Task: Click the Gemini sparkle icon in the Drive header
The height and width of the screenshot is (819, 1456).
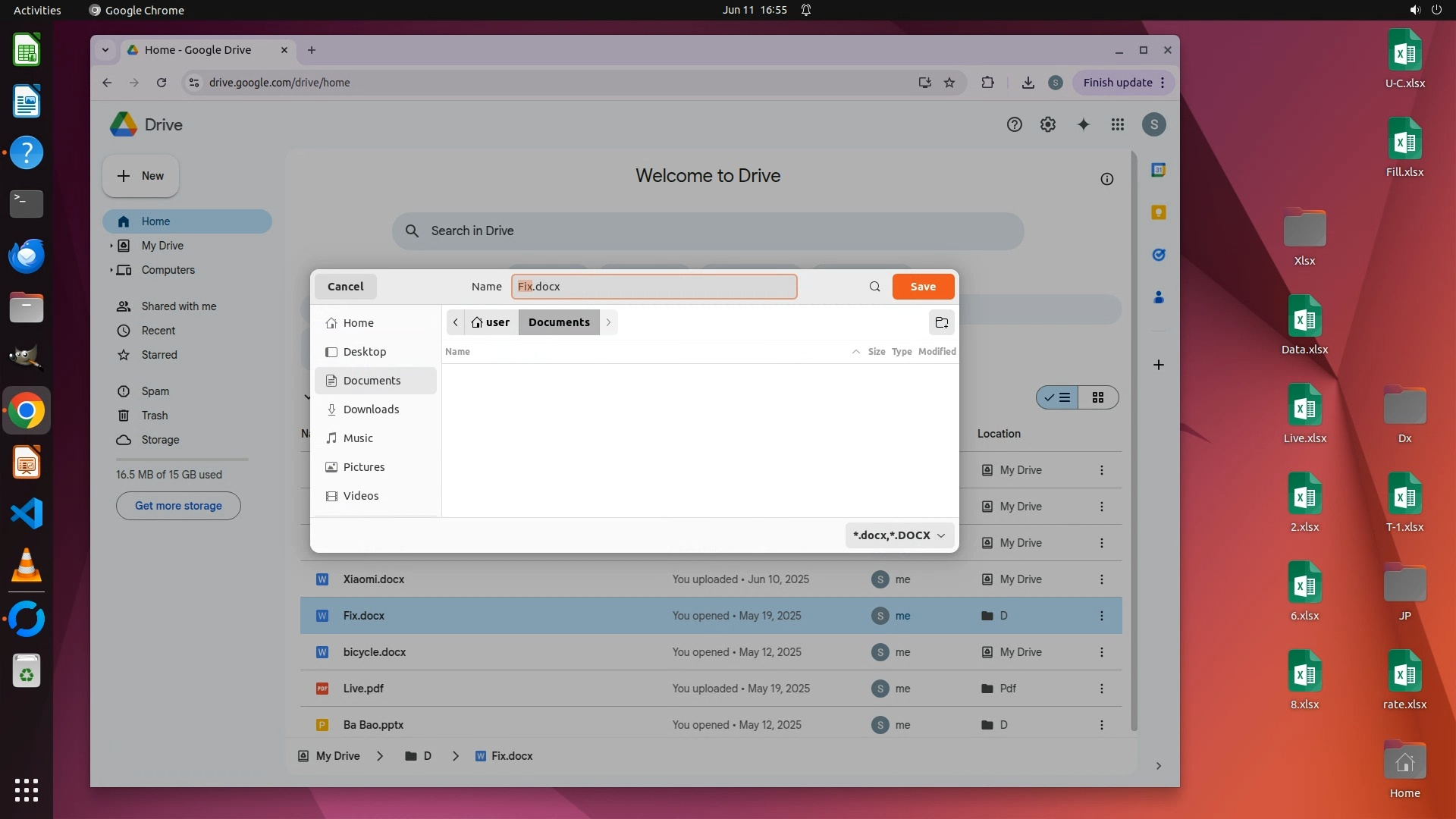Action: pyautogui.click(x=1083, y=125)
